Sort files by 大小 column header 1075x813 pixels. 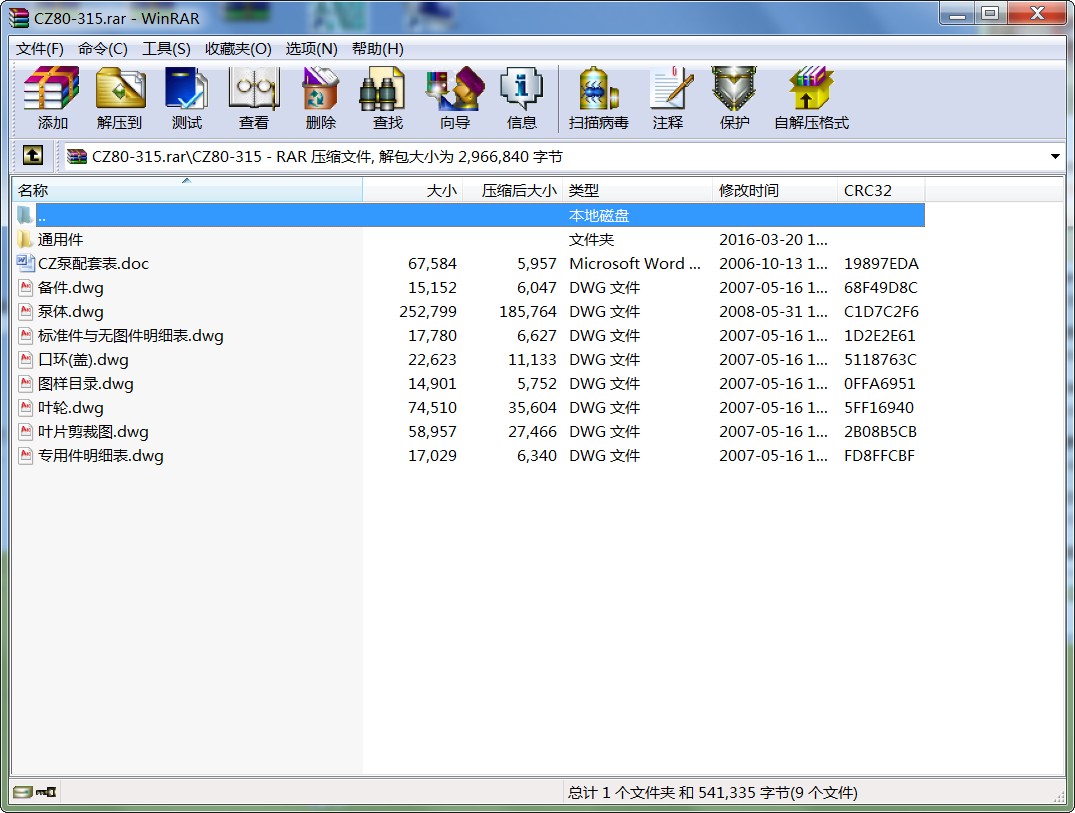tap(441, 190)
